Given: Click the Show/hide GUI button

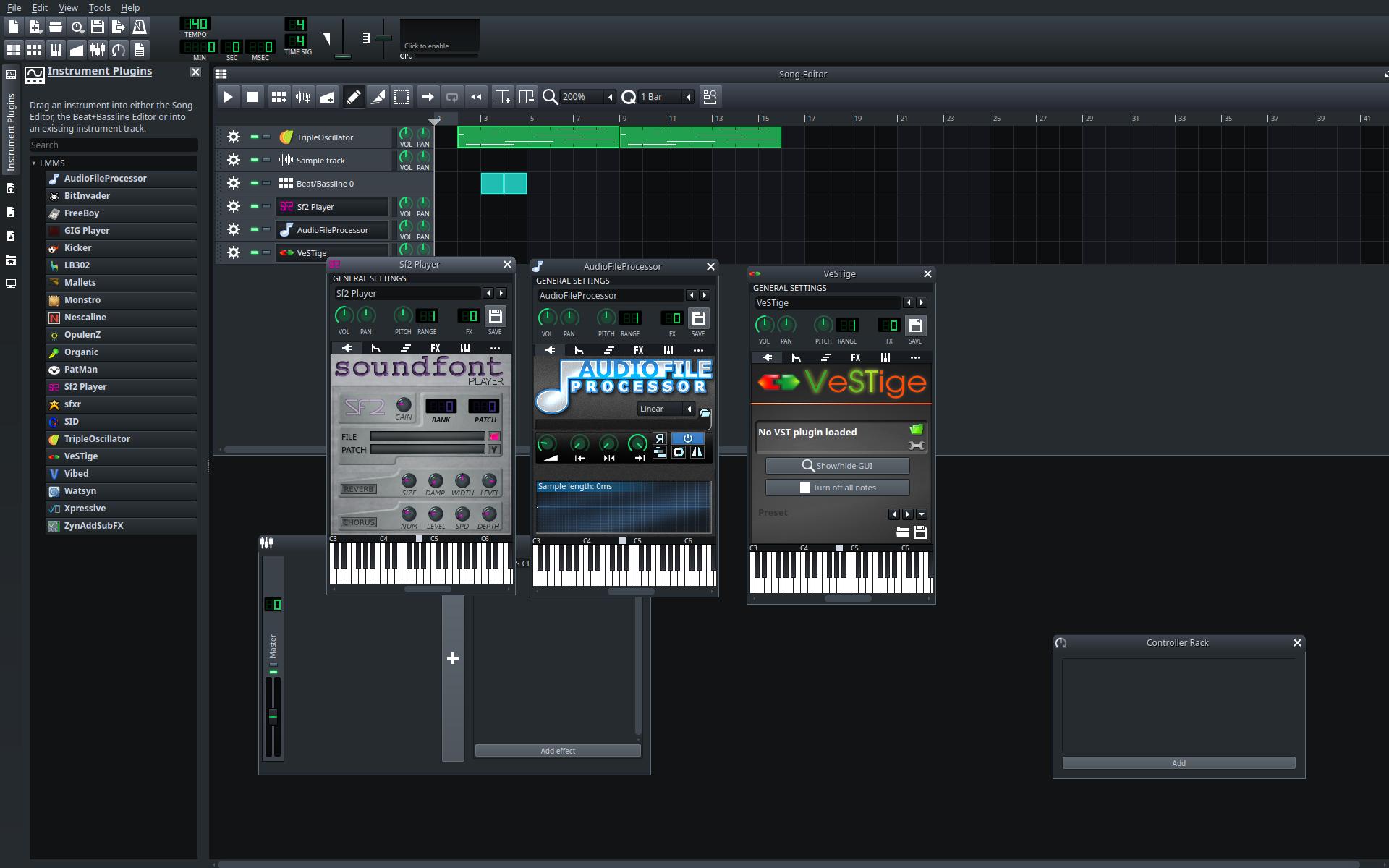Looking at the screenshot, I should pyautogui.click(x=837, y=466).
